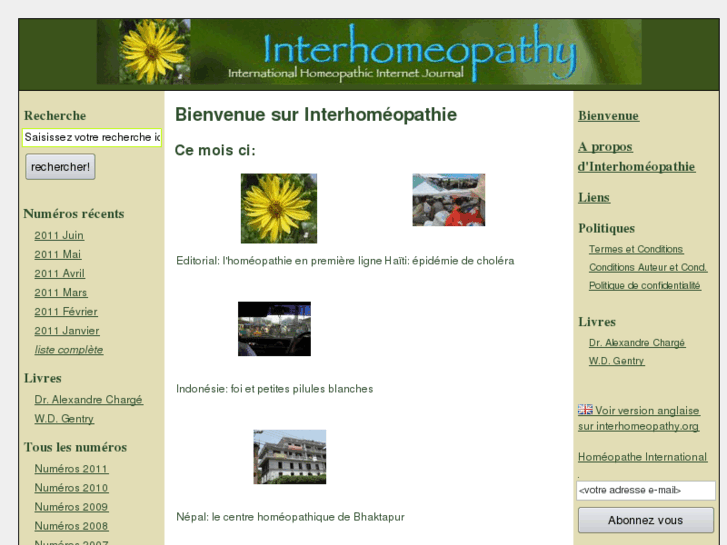The image size is (727, 545).
Task: Open Népal: le centre homéopathique de Bhaktapur
Action: pyautogui.click(x=290, y=517)
